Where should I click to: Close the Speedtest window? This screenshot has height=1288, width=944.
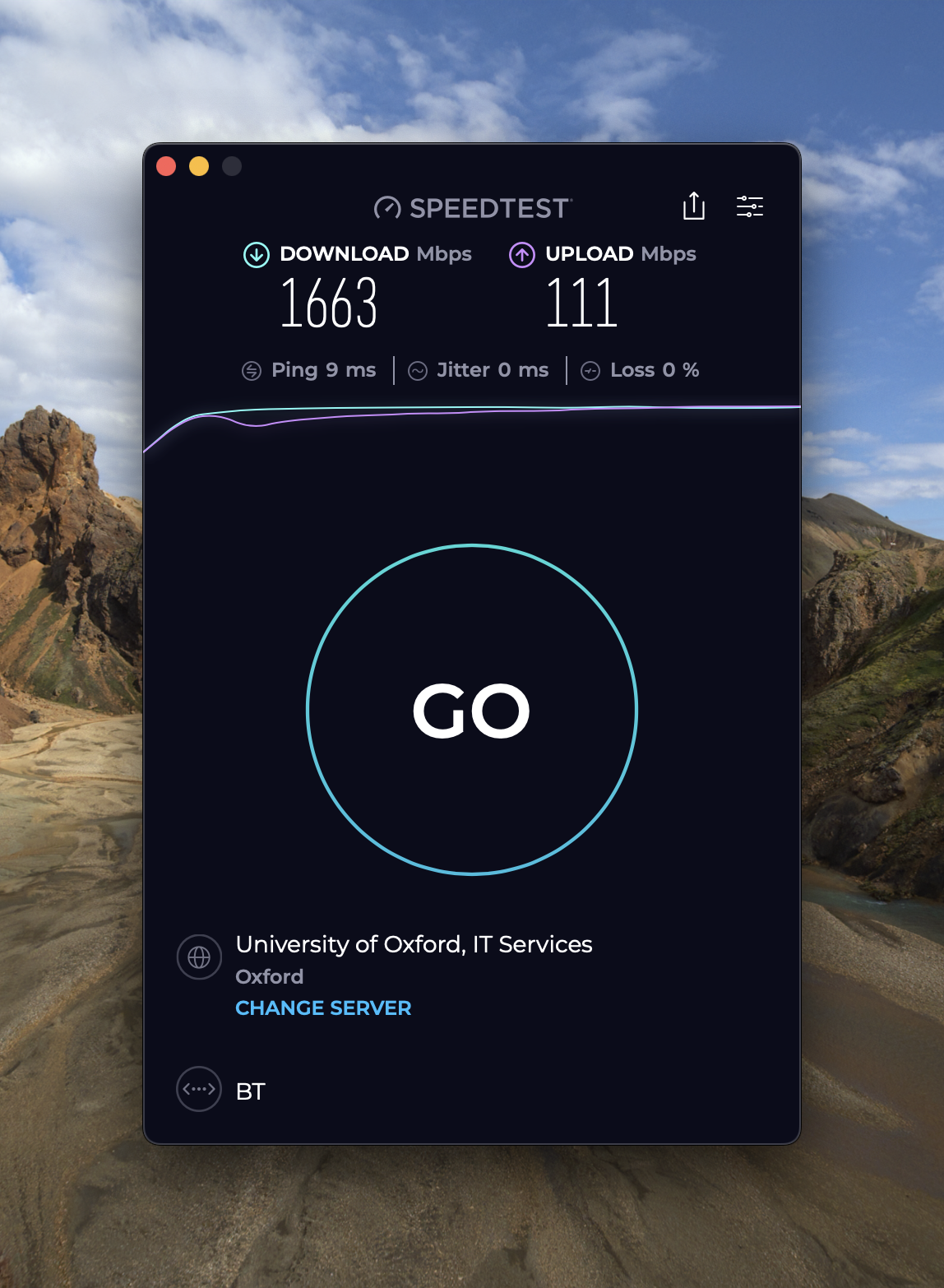[x=166, y=166]
